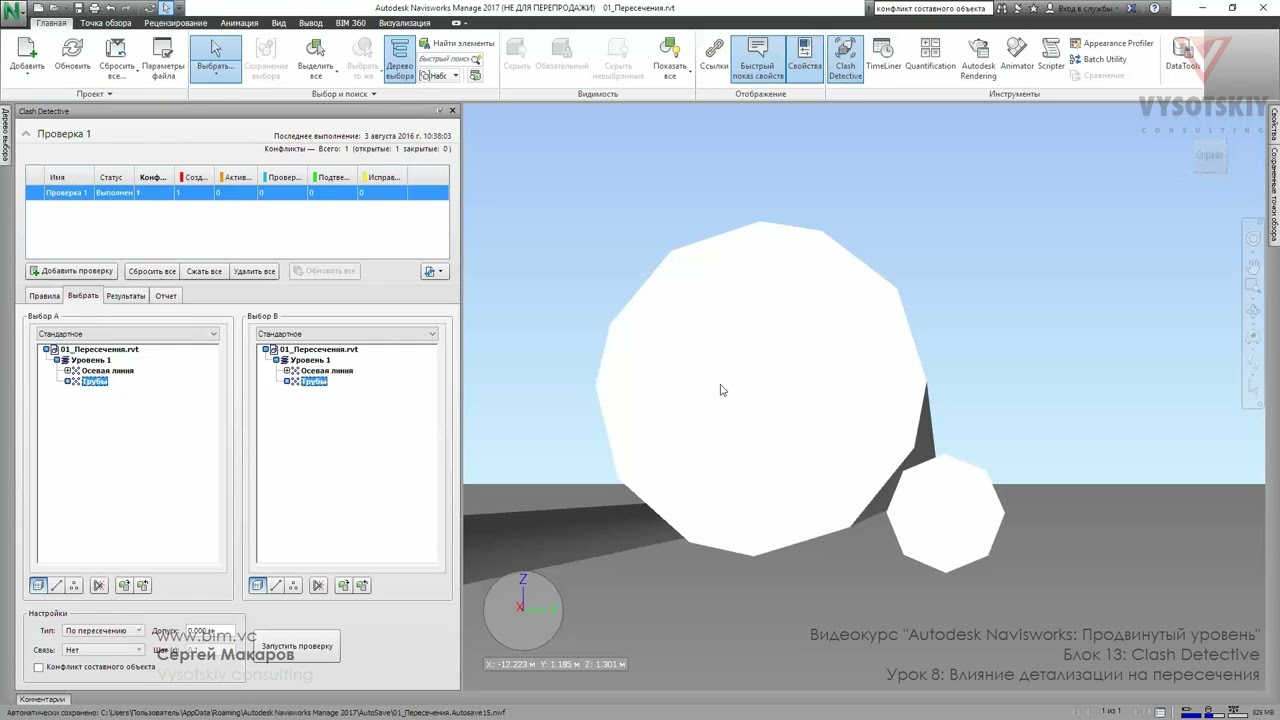Image resolution: width=1280 pixels, height=720 pixels.
Task: Enable surface geometry in Selection A
Action: [x=38, y=586]
